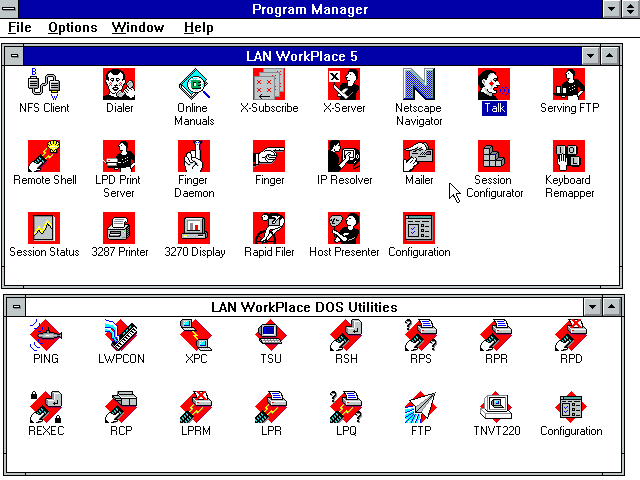Viewport: 640px width, 480px height.
Task: Select the RPD utility icon
Action: (571, 335)
